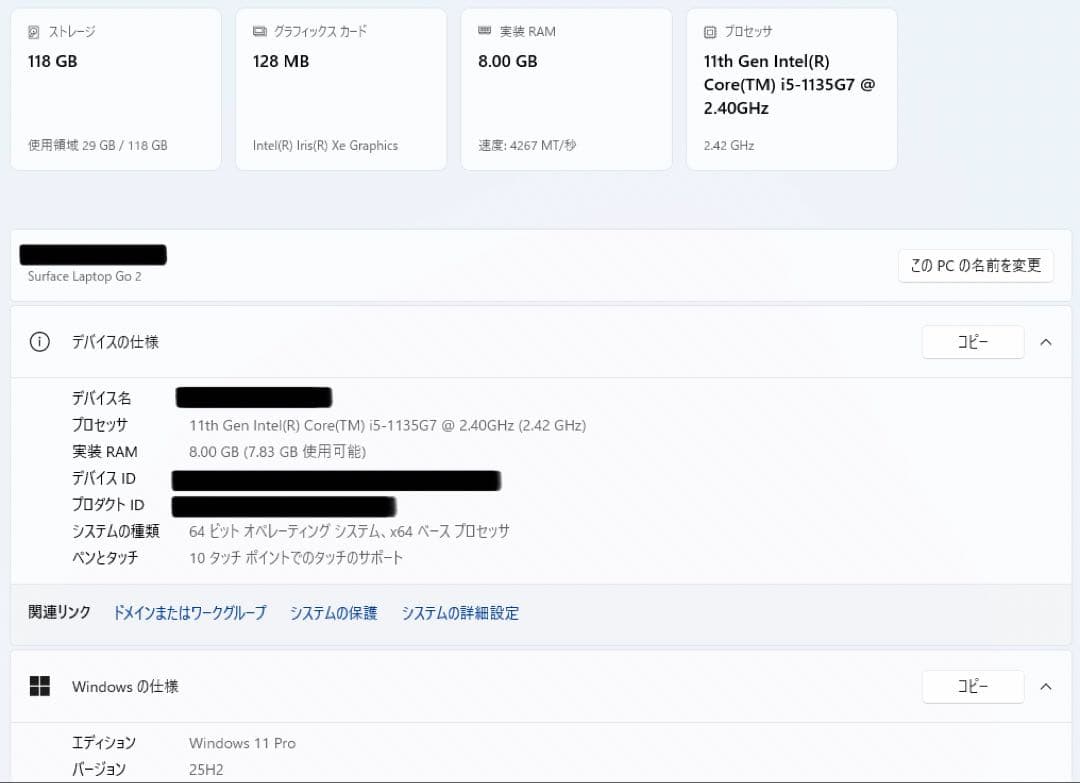
Task: Copy device specifications with コピー button
Action: point(973,342)
